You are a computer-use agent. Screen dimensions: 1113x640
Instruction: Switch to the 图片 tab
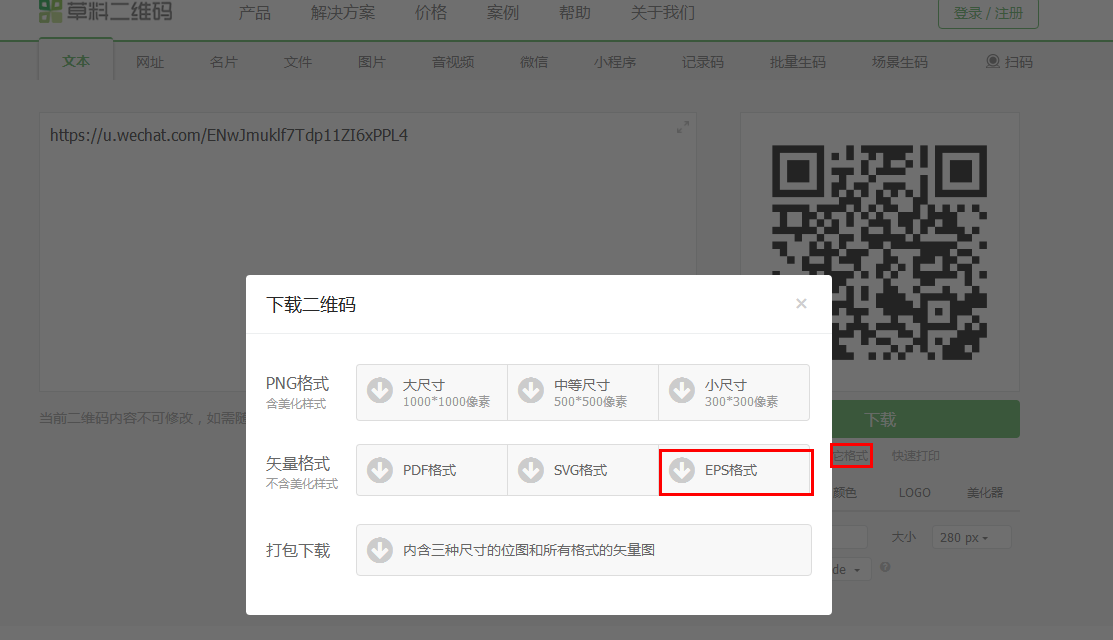point(371,62)
